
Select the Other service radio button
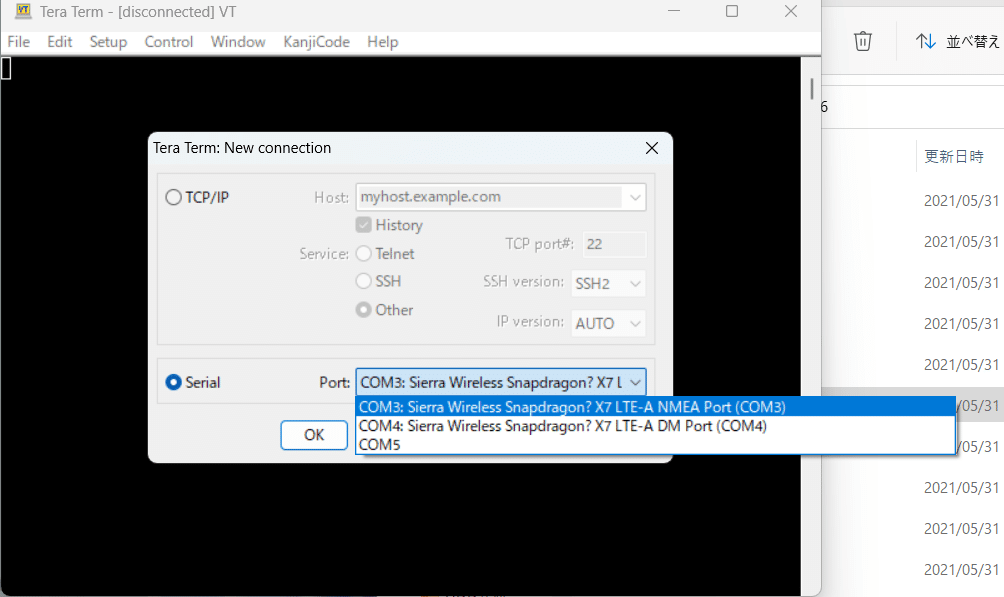(364, 310)
